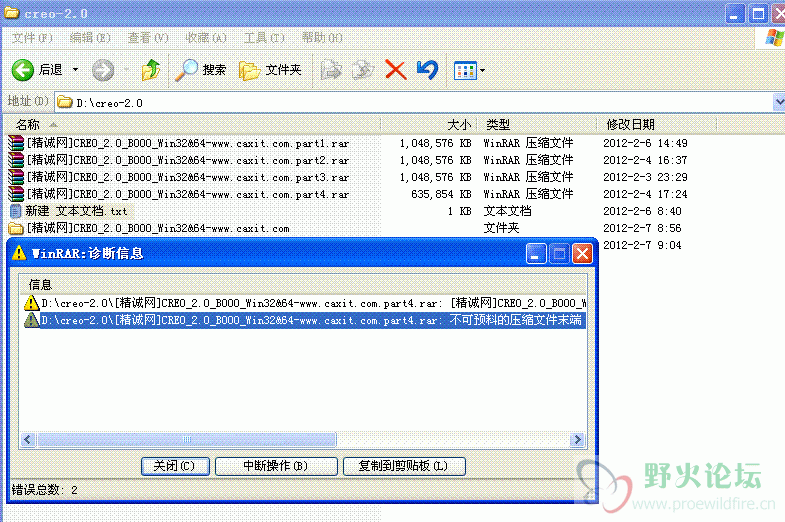The image size is (785, 522).
Task: Click file name ending part2.rar
Action: [188, 161]
